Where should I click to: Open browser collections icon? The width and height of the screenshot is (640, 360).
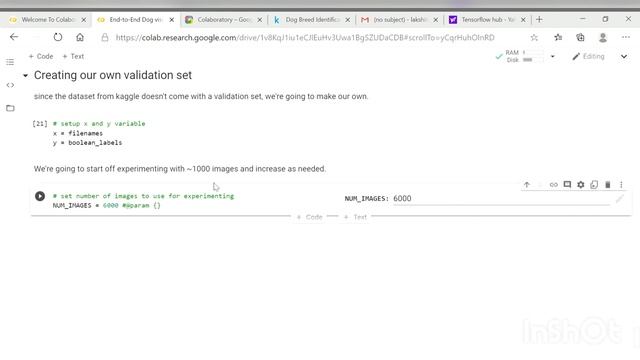[580, 38]
